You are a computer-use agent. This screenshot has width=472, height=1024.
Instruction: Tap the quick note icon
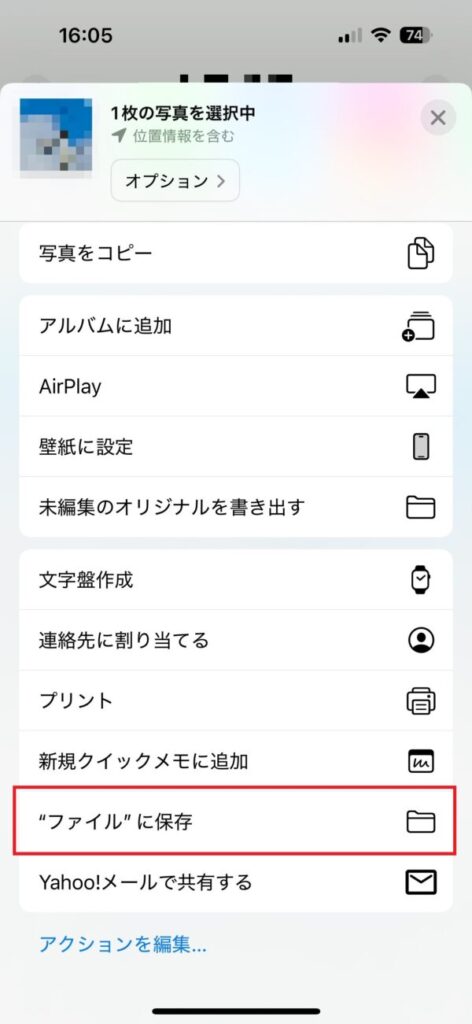pyautogui.click(x=421, y=761)
